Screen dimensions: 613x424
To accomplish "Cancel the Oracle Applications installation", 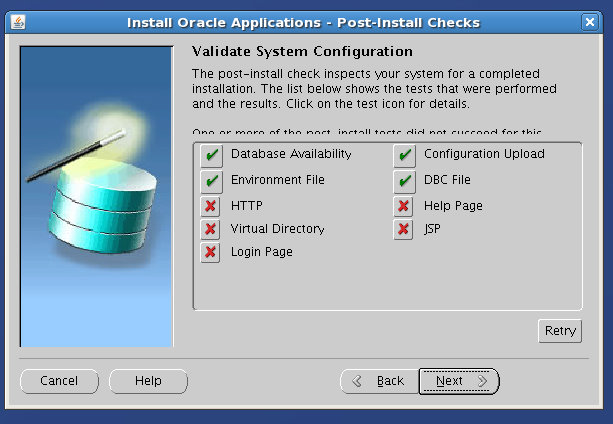I will click(x=59, y=381).
